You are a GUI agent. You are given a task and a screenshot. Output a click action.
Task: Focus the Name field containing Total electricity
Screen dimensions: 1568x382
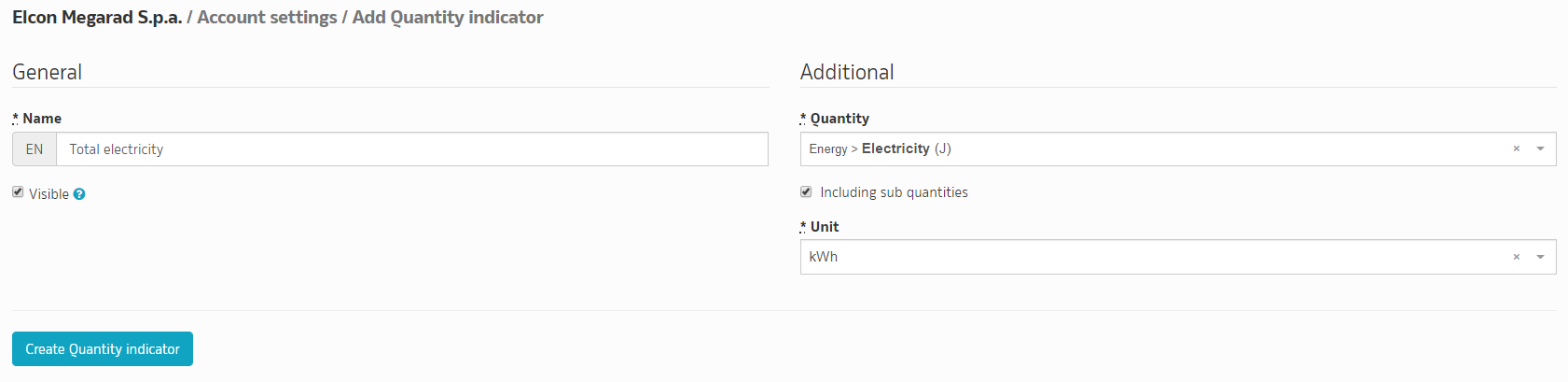(x=412, y=149)
